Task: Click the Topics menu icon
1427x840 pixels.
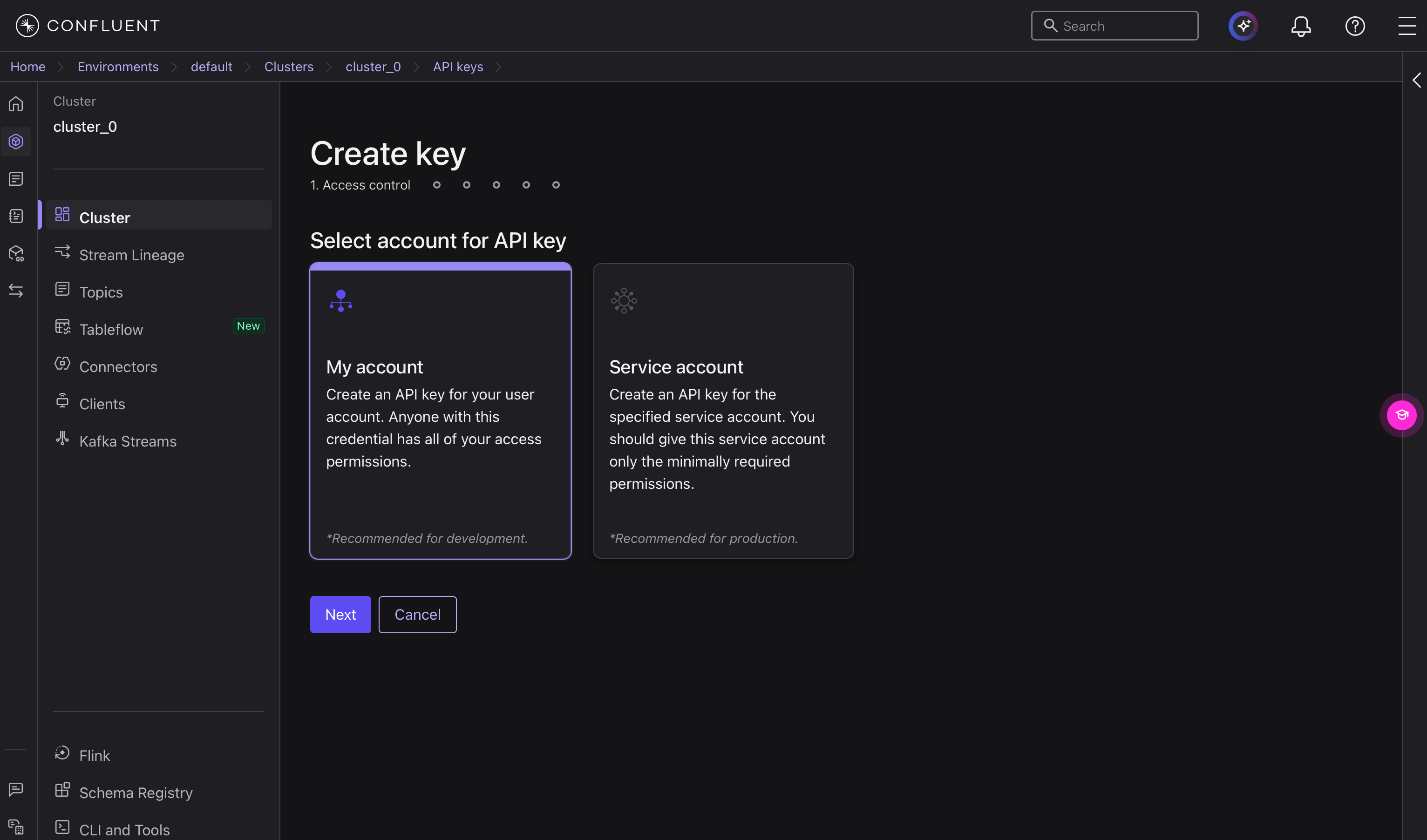Action: coord(62,289)
